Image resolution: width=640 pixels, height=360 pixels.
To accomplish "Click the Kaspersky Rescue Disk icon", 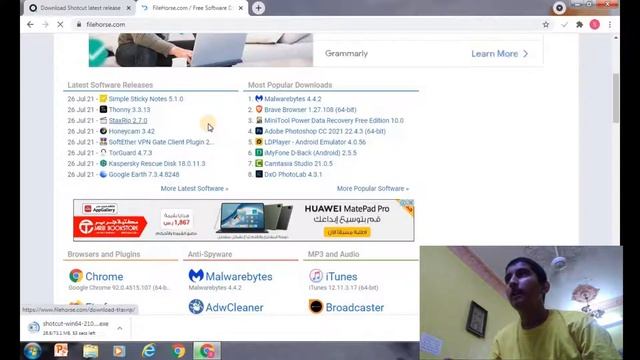I will click(x=103, y=163).
